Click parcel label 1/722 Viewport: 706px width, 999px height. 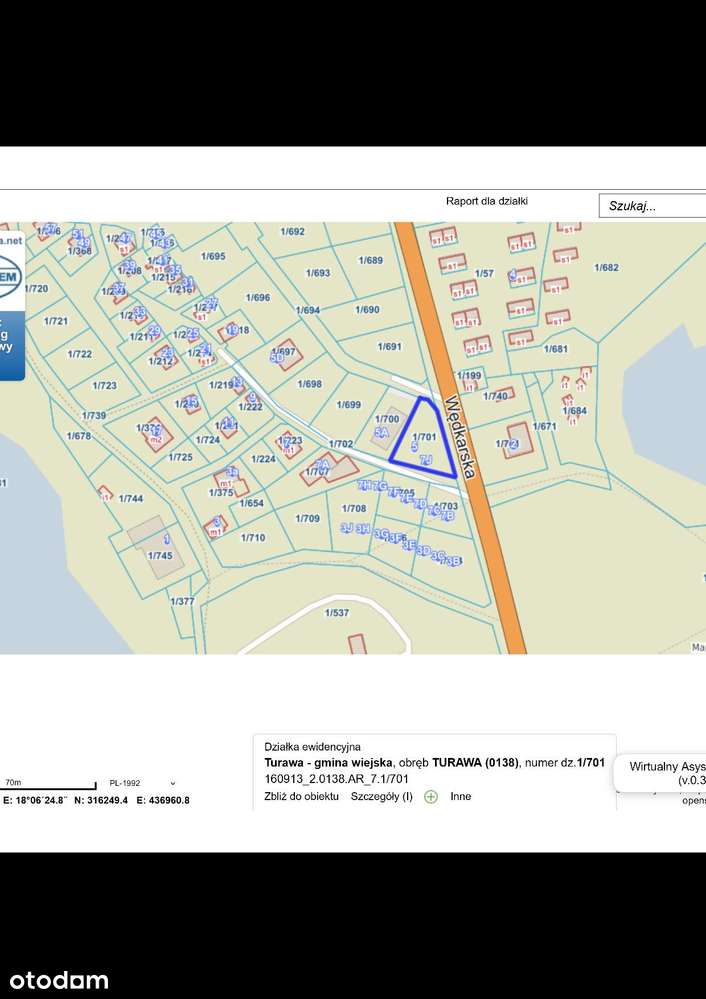click(x=80, y=354)
